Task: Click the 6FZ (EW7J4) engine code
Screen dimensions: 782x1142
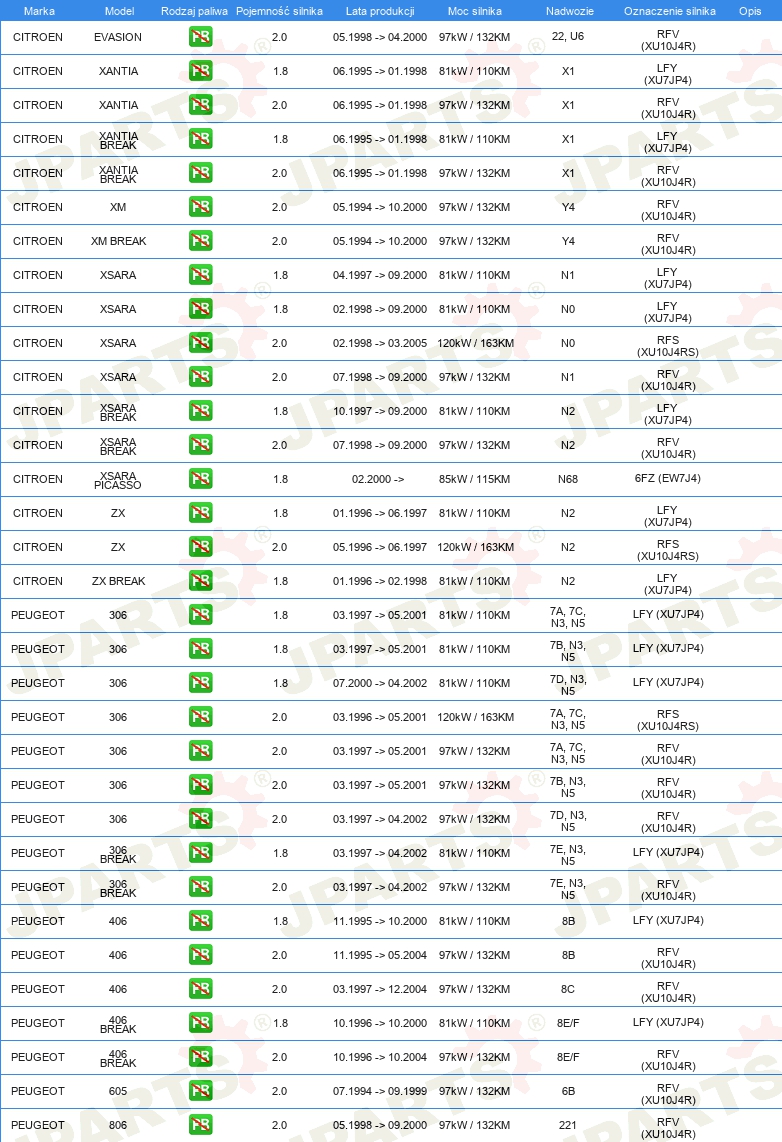Action: [668, 479]
